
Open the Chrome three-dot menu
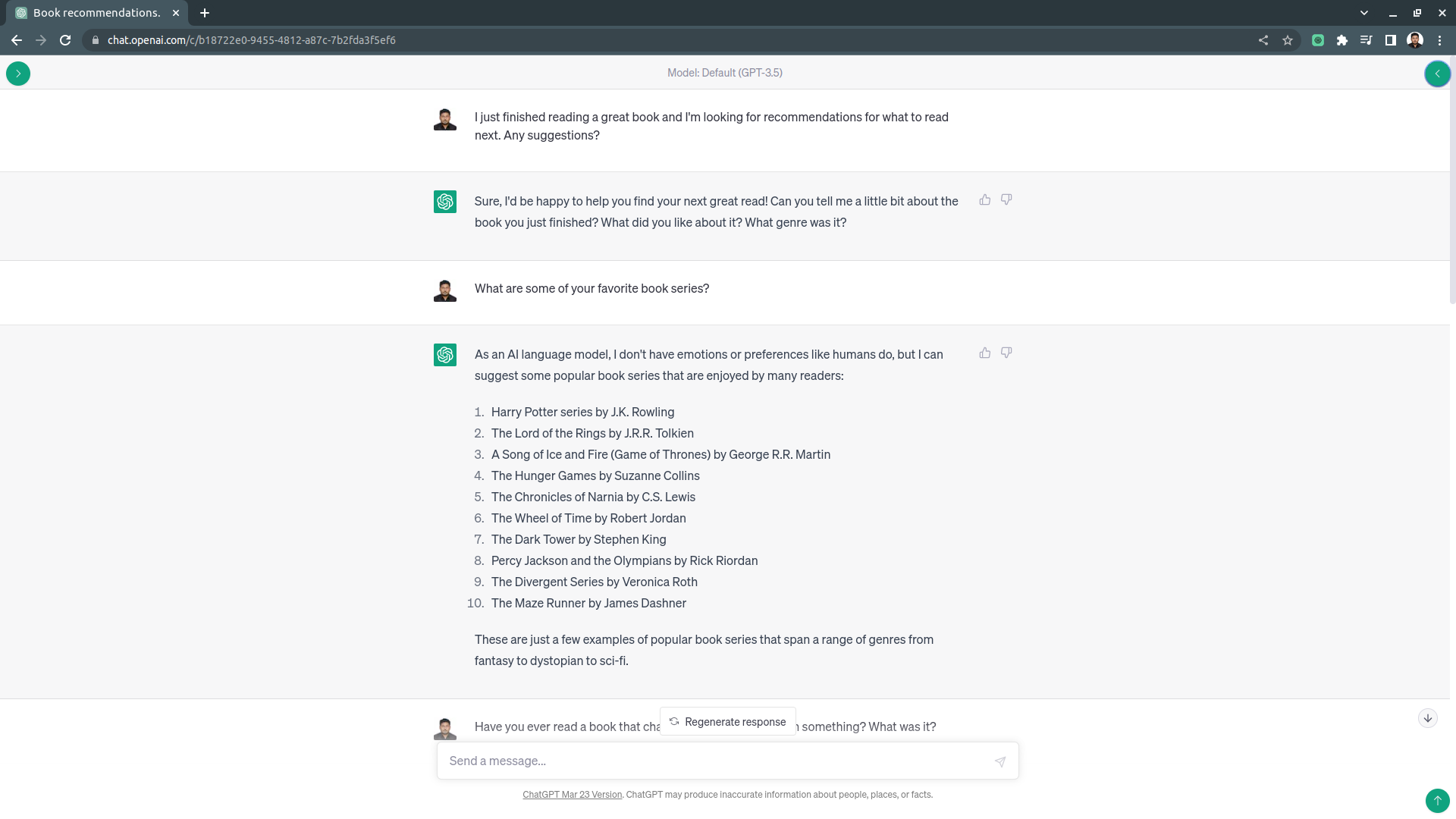1439,40
